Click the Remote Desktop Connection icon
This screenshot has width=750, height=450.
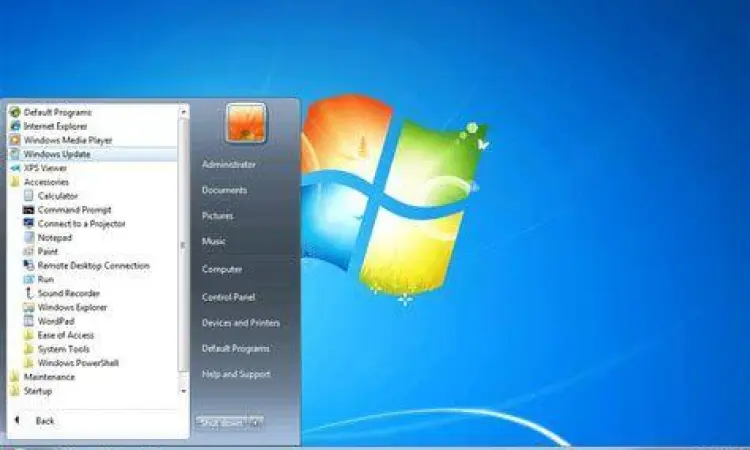29,265
